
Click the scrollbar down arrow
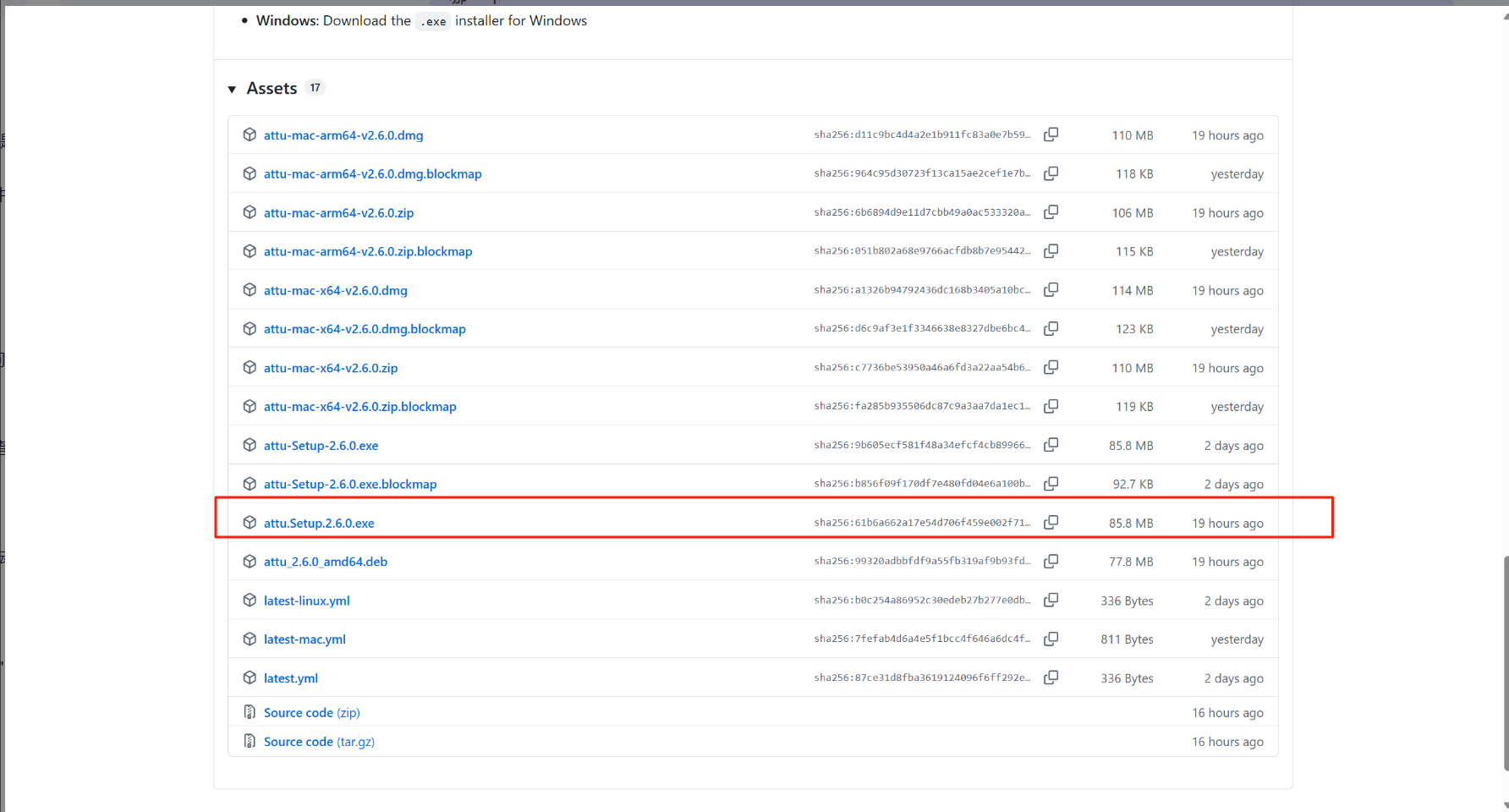[1506, 805]
